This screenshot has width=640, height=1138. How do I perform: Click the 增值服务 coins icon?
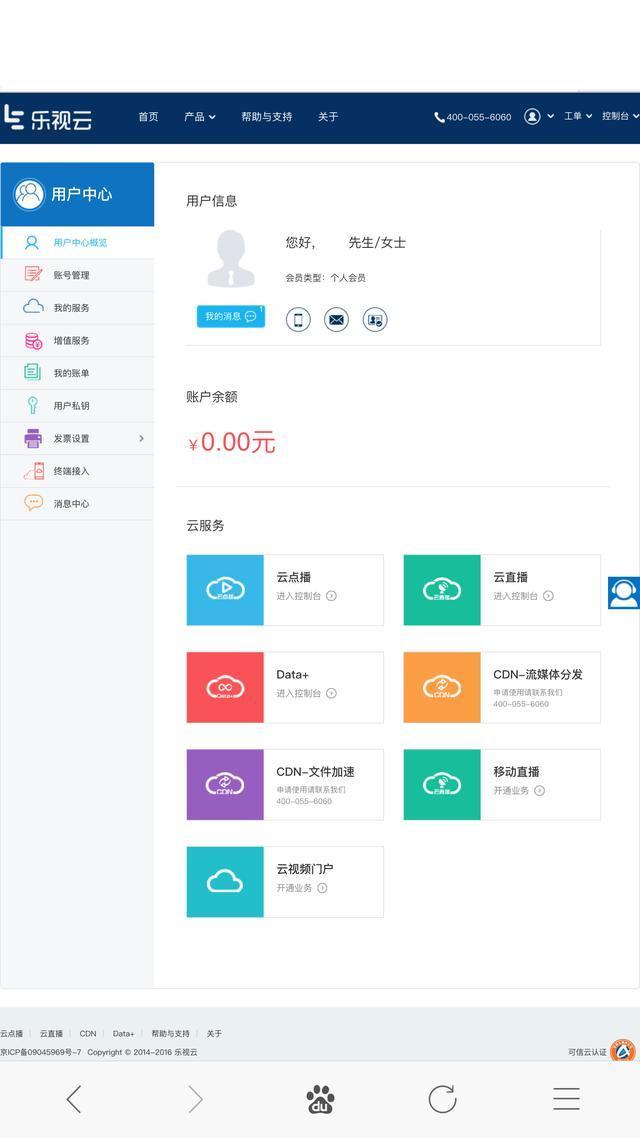tap(33, 340)
